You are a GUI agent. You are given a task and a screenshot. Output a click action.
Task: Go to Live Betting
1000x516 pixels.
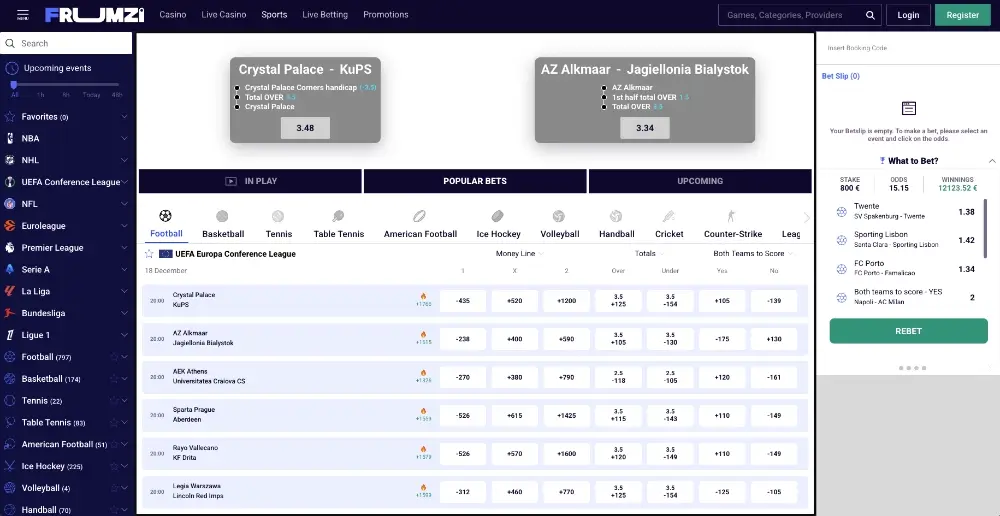click(325, 15)
